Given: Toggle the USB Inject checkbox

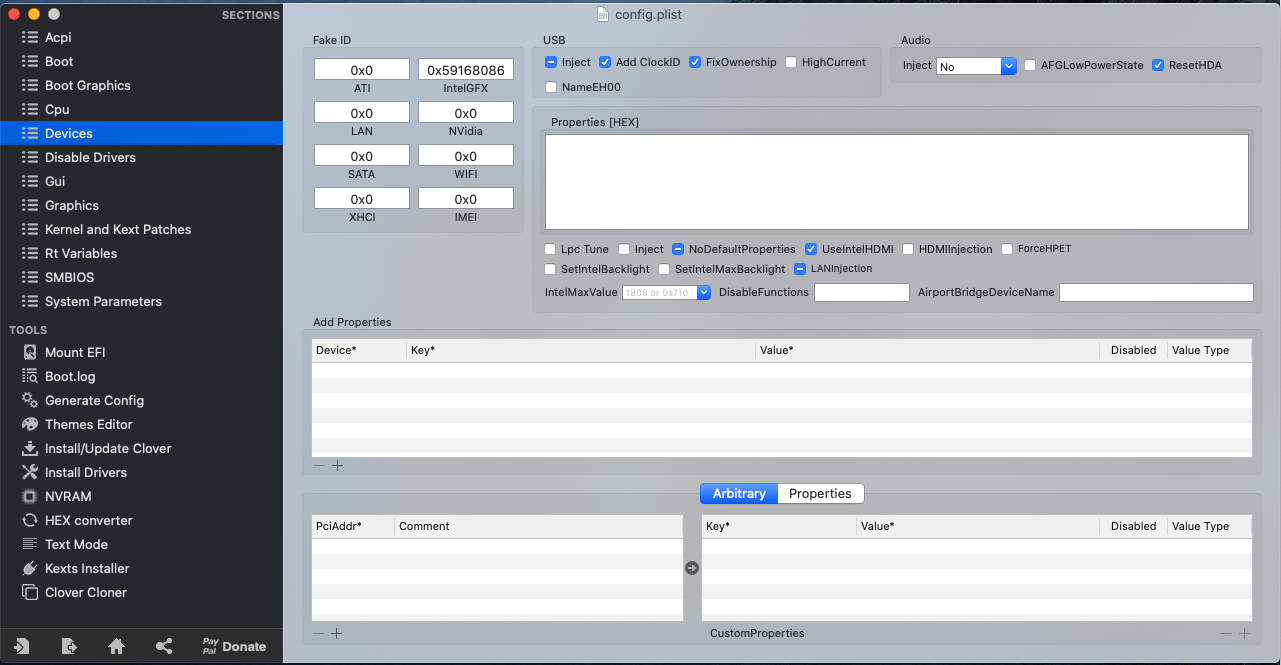Looking at the screenshot, I should (x=551, y=62).
